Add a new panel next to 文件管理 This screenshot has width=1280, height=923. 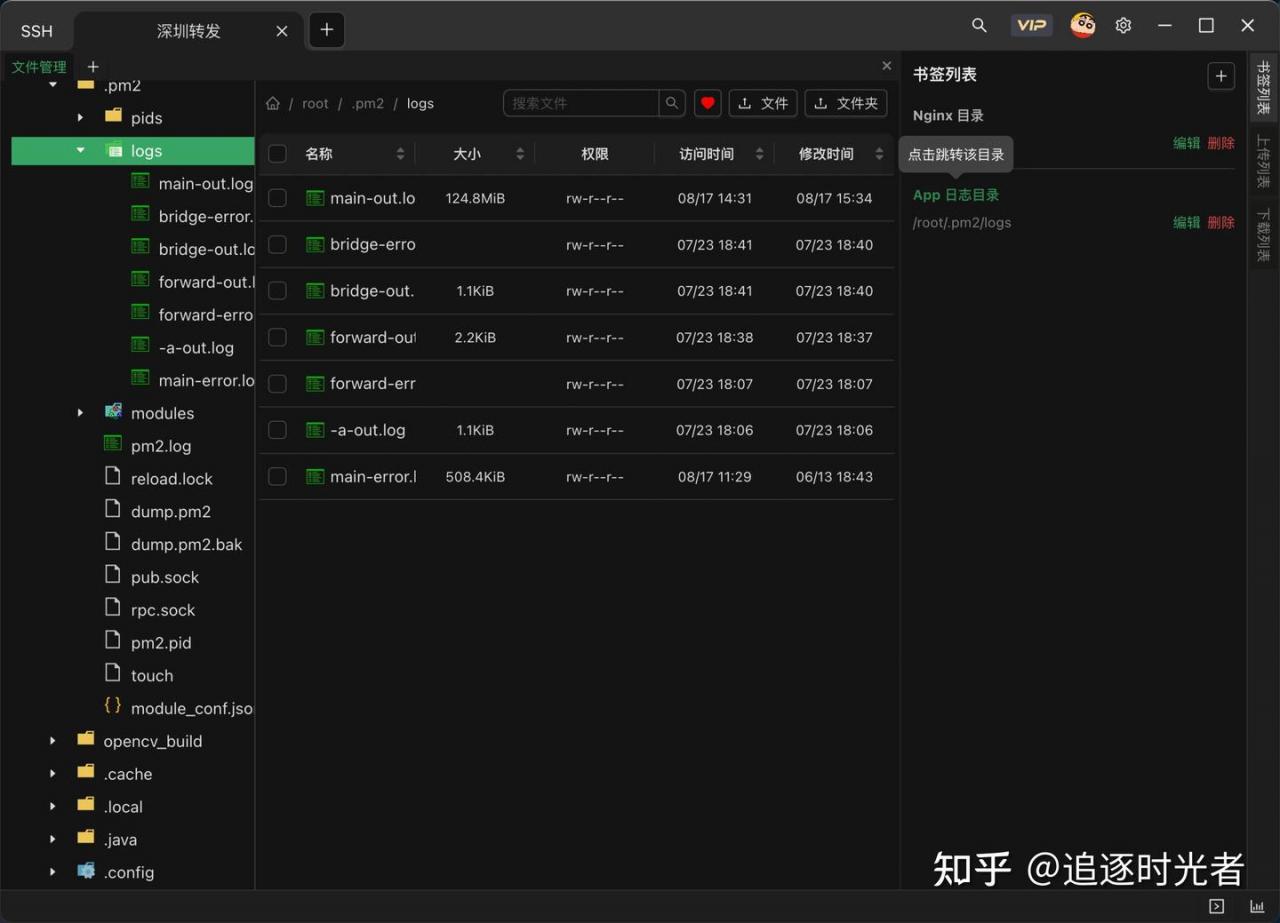pyautogui.click(x=93, y=67)
